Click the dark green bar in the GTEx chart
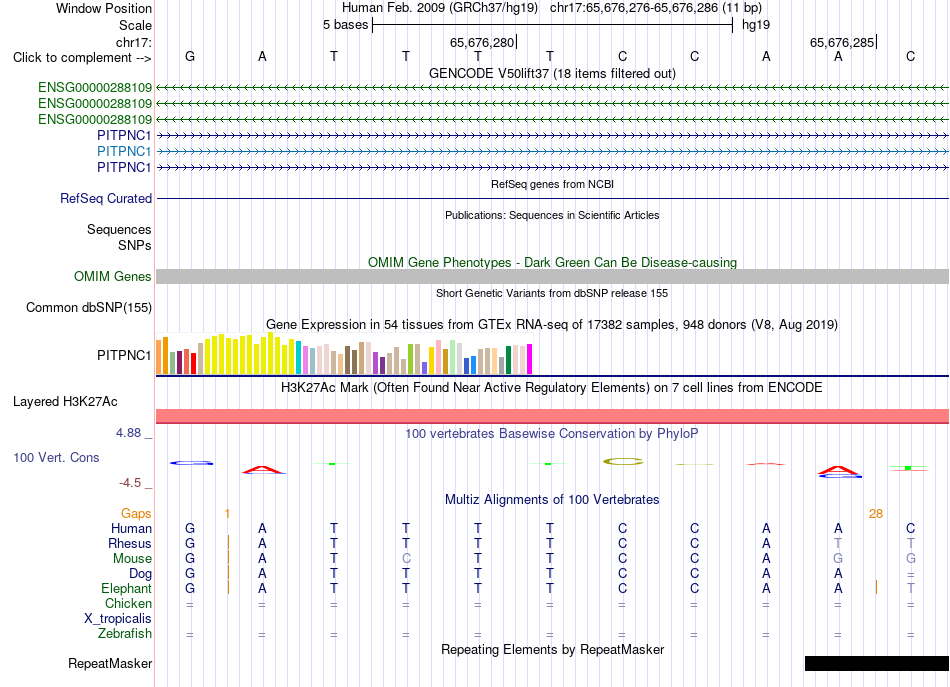This screenshot has width=950, height=687. [x=508, y=360]
